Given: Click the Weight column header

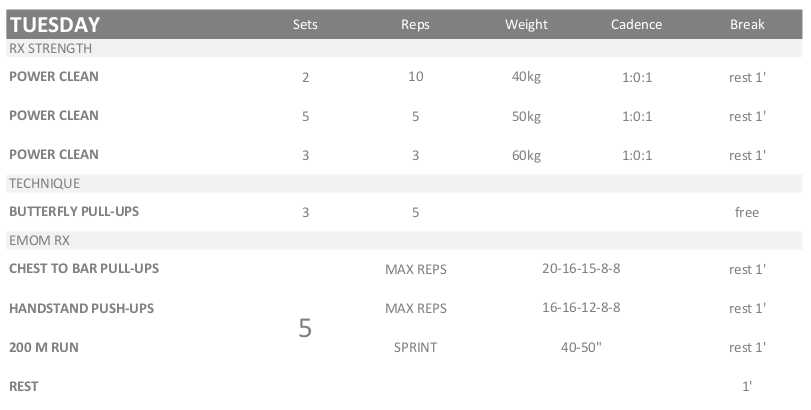Looking at the screenshot, I should pyautogui.click(x=526, y=25).
